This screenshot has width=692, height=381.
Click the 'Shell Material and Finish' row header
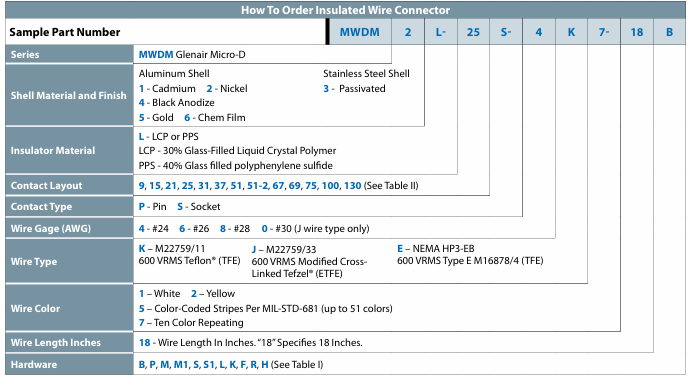pyautogui.click(x=69, y=95)
